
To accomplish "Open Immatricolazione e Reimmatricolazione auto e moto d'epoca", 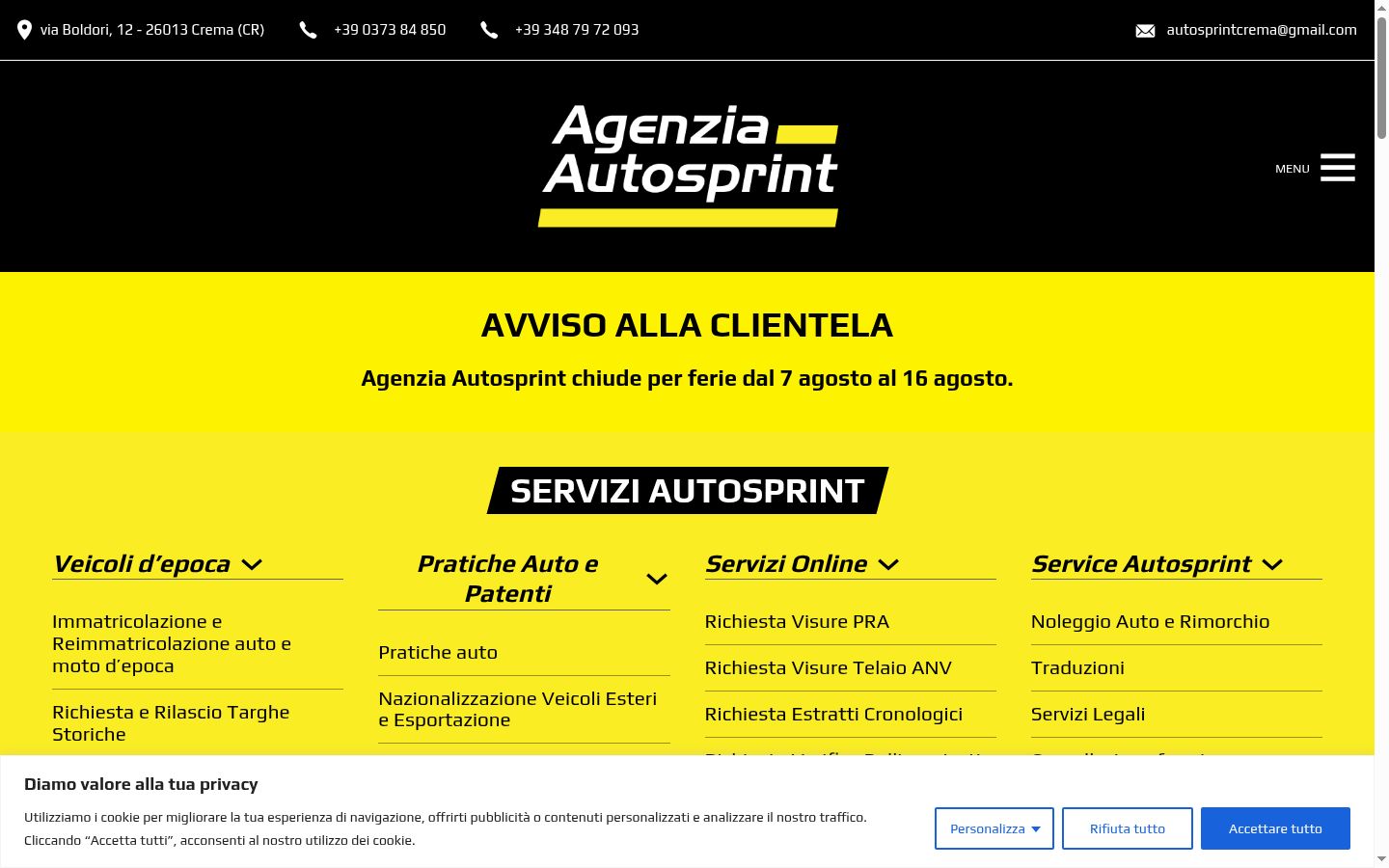I will [x=172, y=643].
